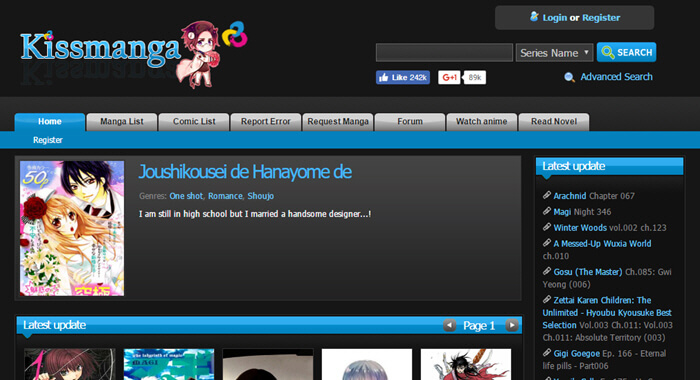Open the Manga List tab

[x=122, y=121]
